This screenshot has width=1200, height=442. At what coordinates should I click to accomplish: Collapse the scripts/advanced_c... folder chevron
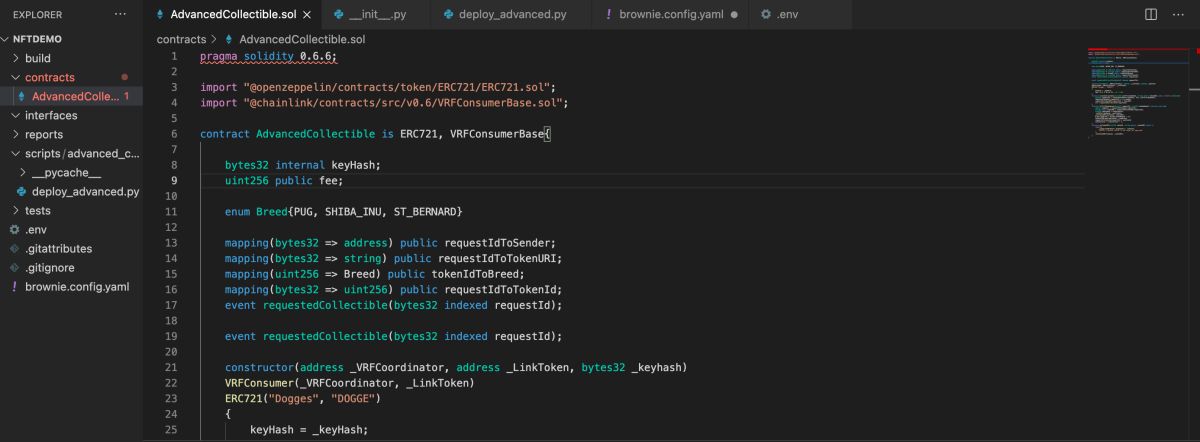(x=16, y=154)
